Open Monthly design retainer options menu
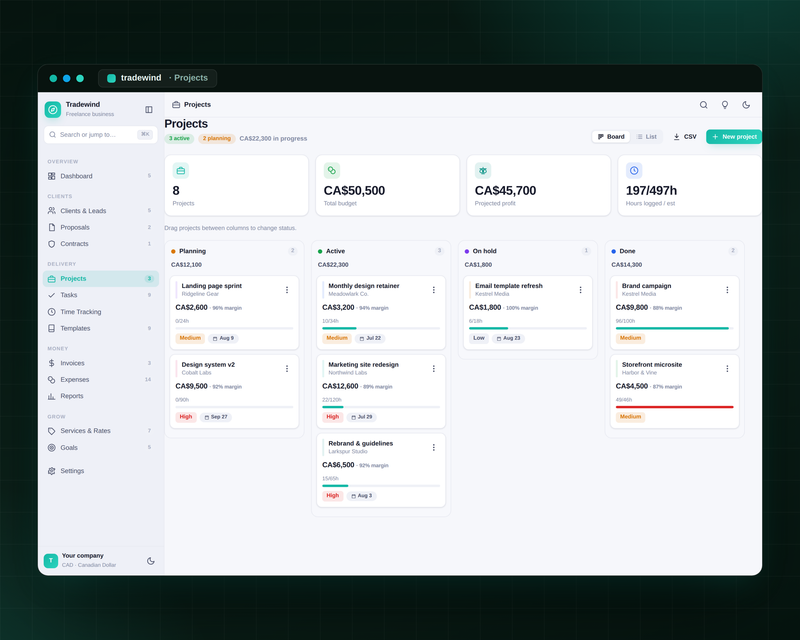 434,290
